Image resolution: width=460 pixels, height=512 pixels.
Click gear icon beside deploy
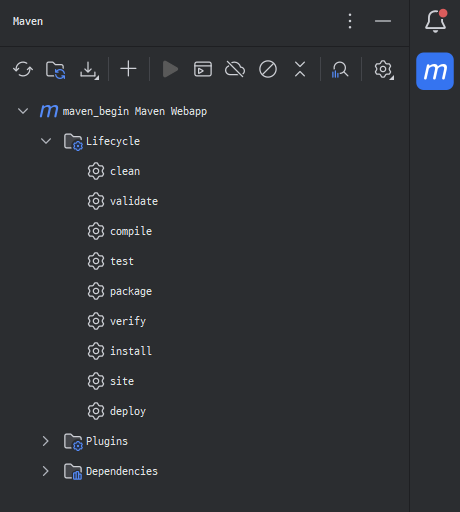[x=96, y=411]
